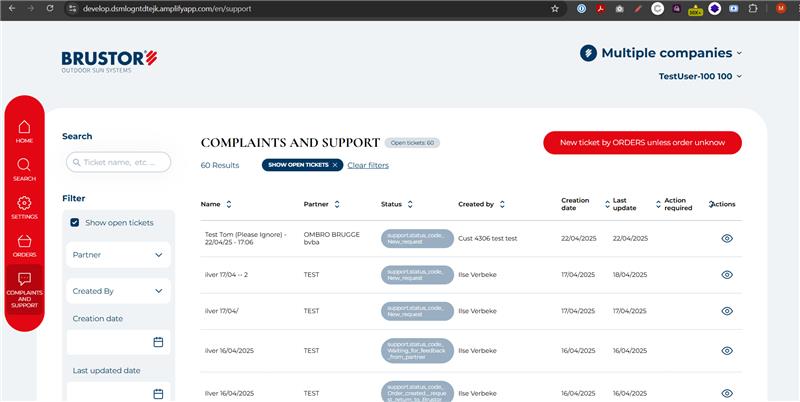This screenshot has height=402, width=800.
Task: Open Home from the red sidebar
Action: (24, 131)
